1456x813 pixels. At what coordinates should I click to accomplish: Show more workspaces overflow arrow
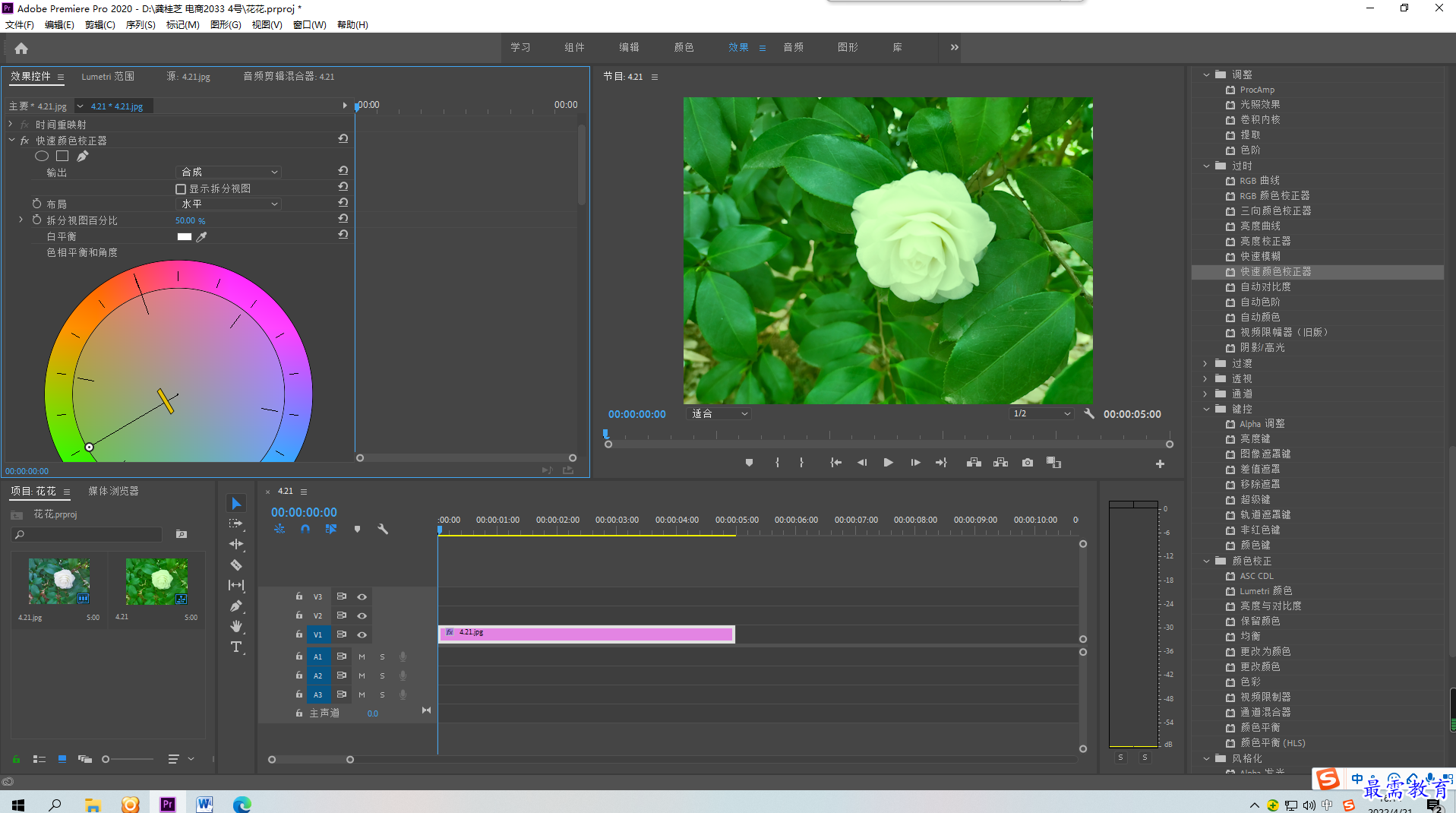[955, 47]
